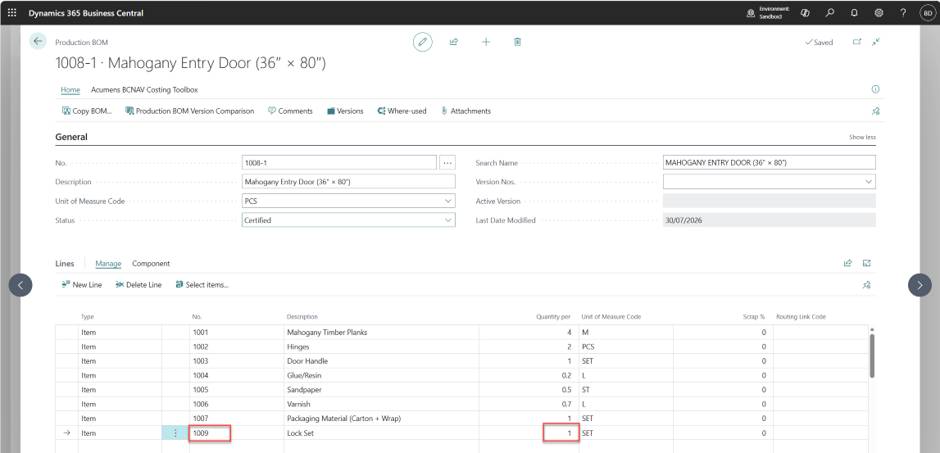Click the share icon in the page header
The width and height of the screenshot is (940, 453).
[x=454, y=42]
